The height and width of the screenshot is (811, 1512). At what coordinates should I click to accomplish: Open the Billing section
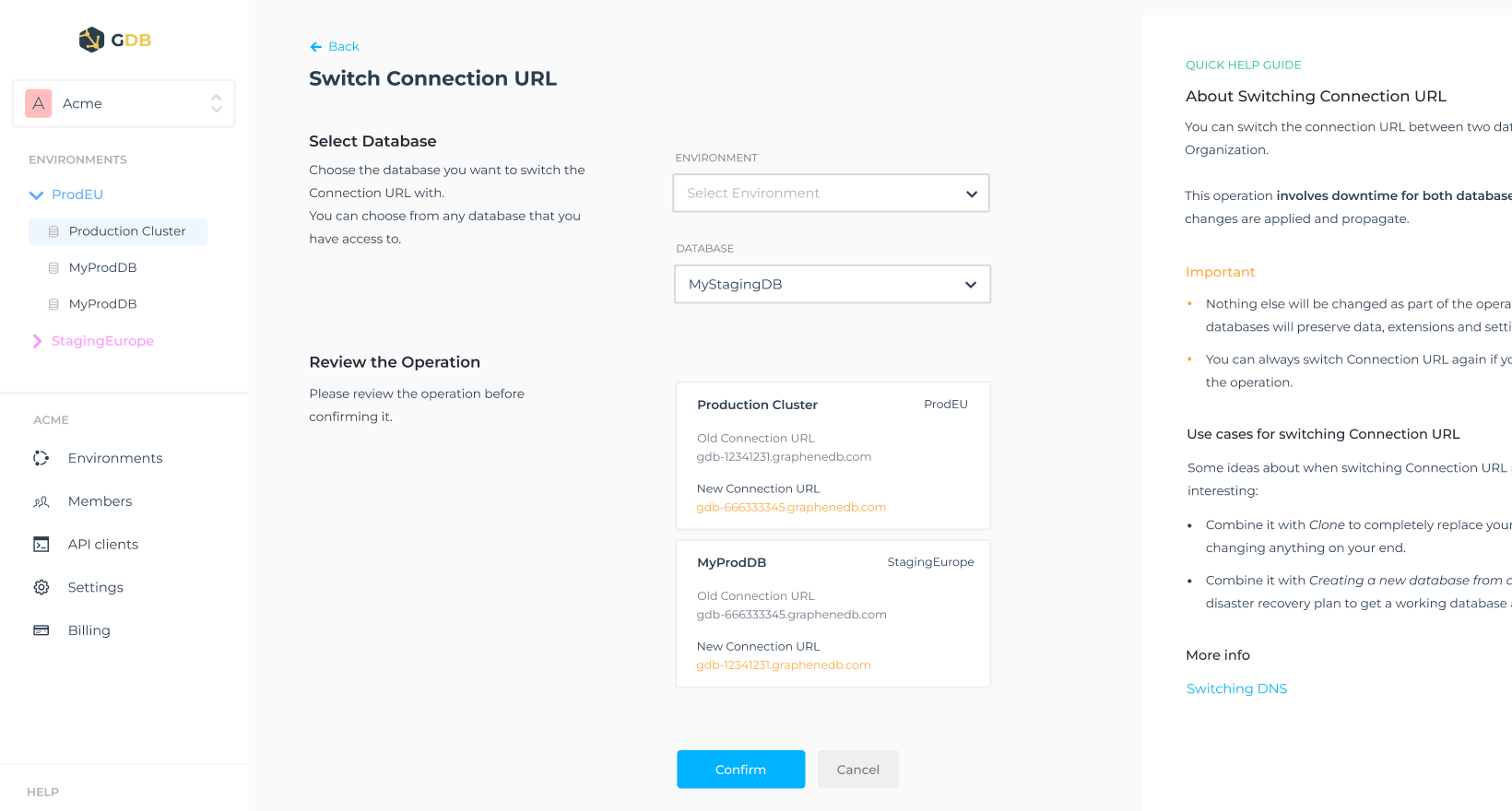(89, 630)
